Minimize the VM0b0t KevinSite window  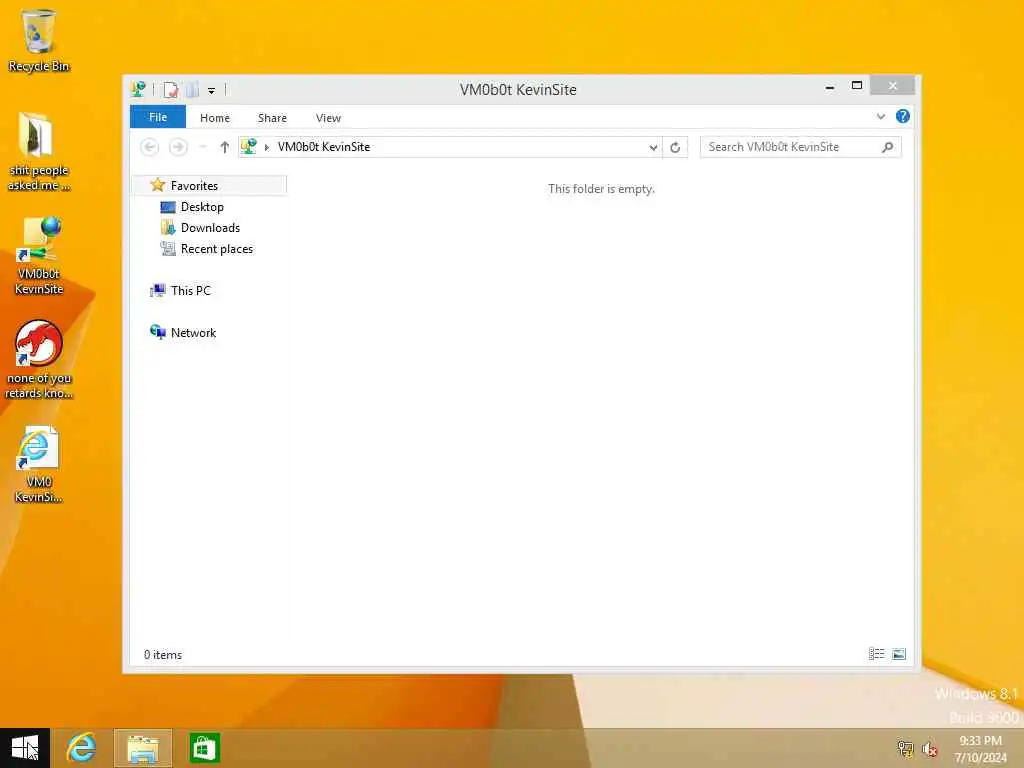click(830, 87)
